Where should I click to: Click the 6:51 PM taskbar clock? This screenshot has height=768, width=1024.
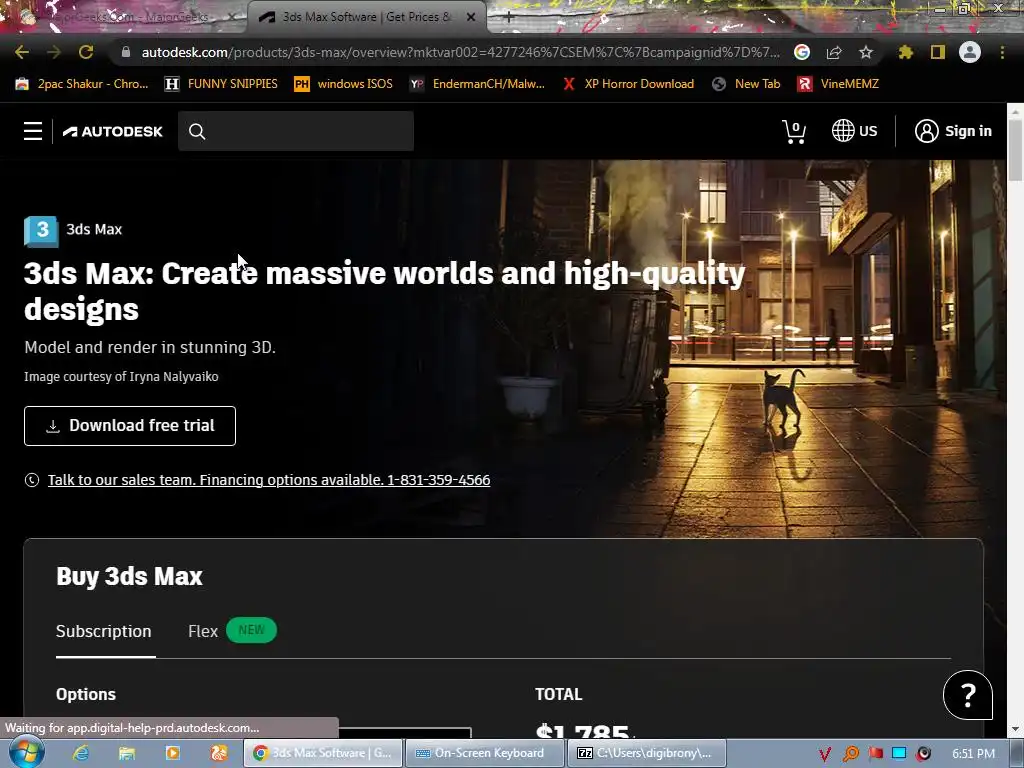(973, 754)
